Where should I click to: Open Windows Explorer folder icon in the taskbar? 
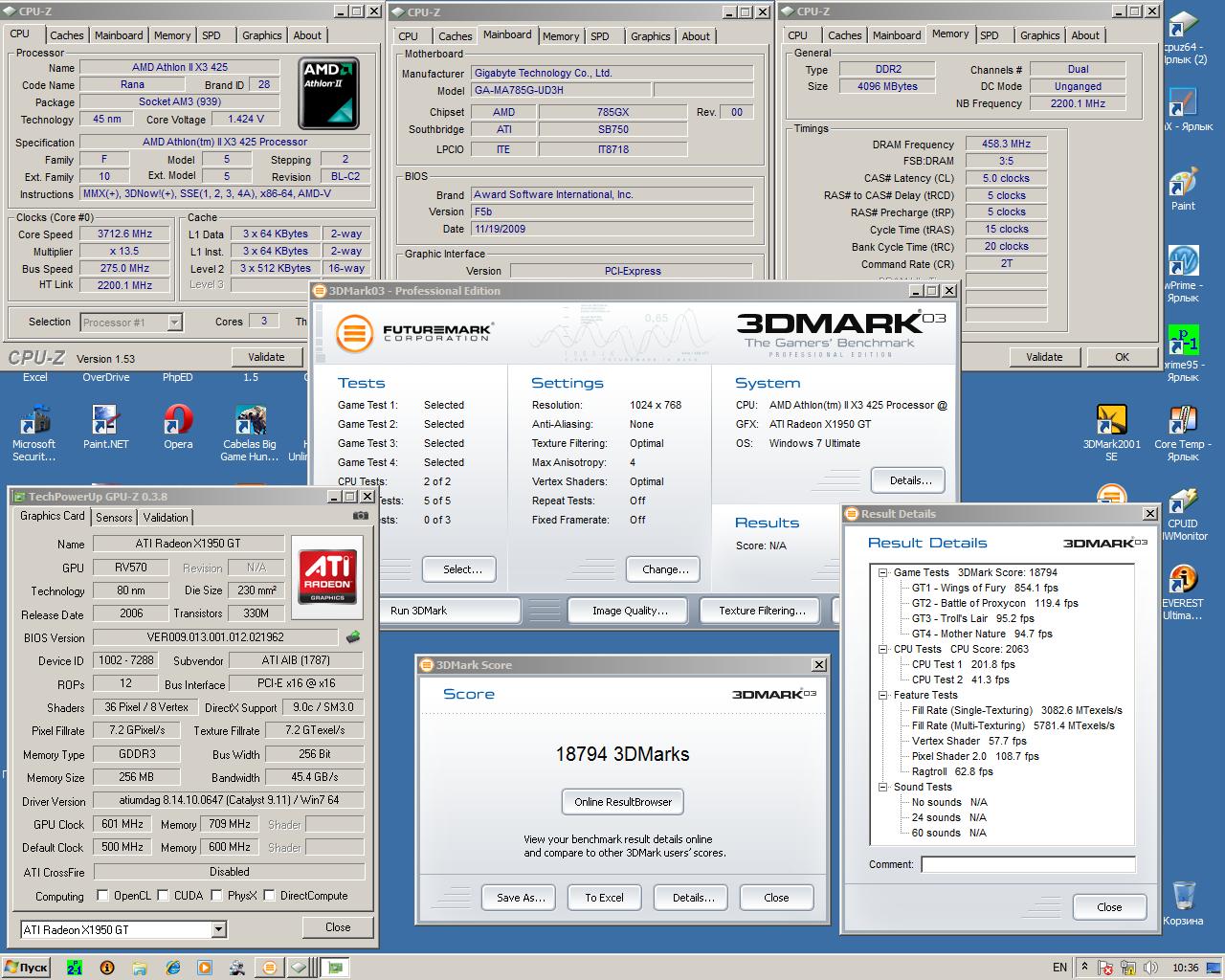click(x=140, y=968)
